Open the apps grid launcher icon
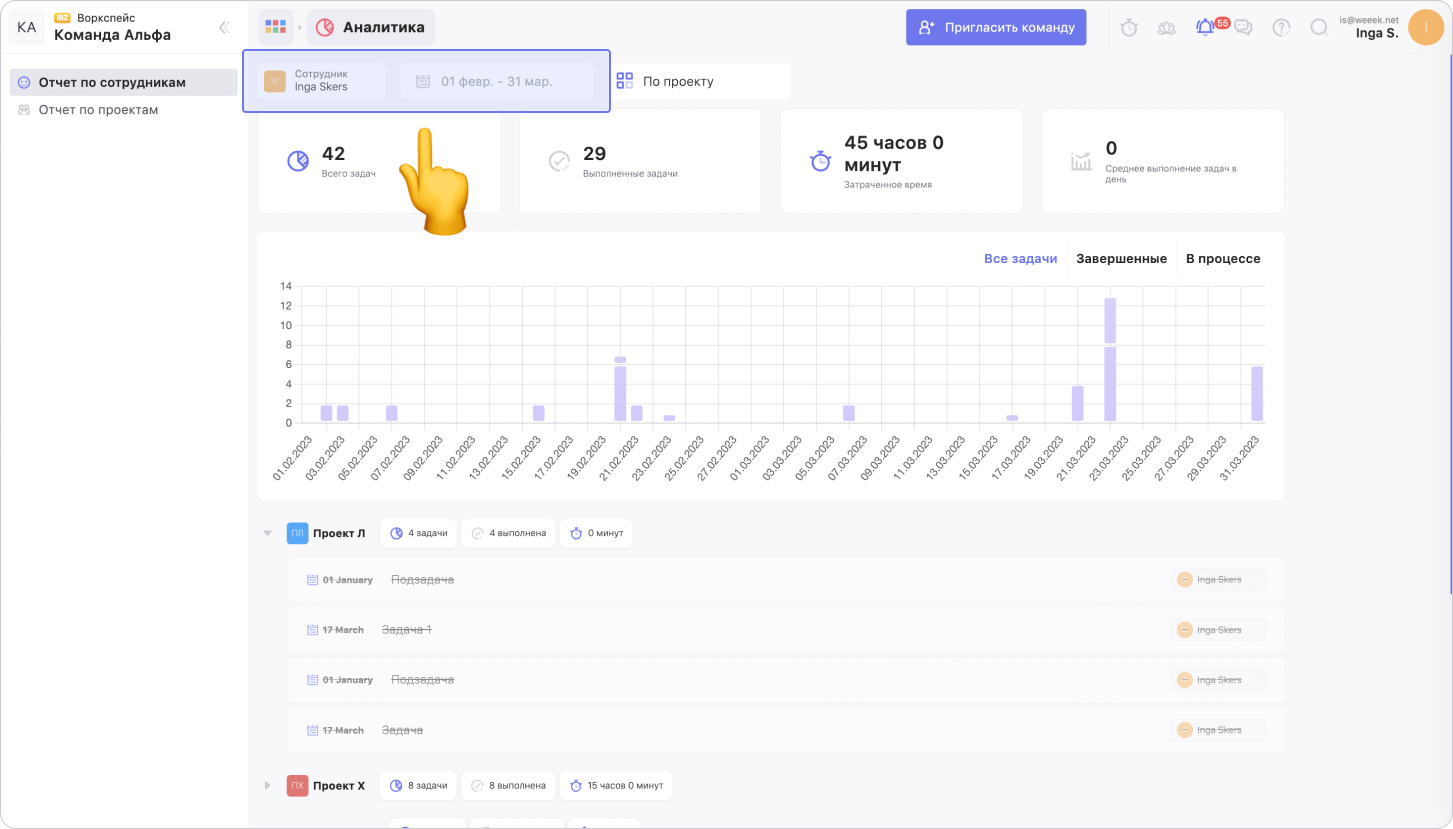The image size is (1453, 829). click(275, 27)
